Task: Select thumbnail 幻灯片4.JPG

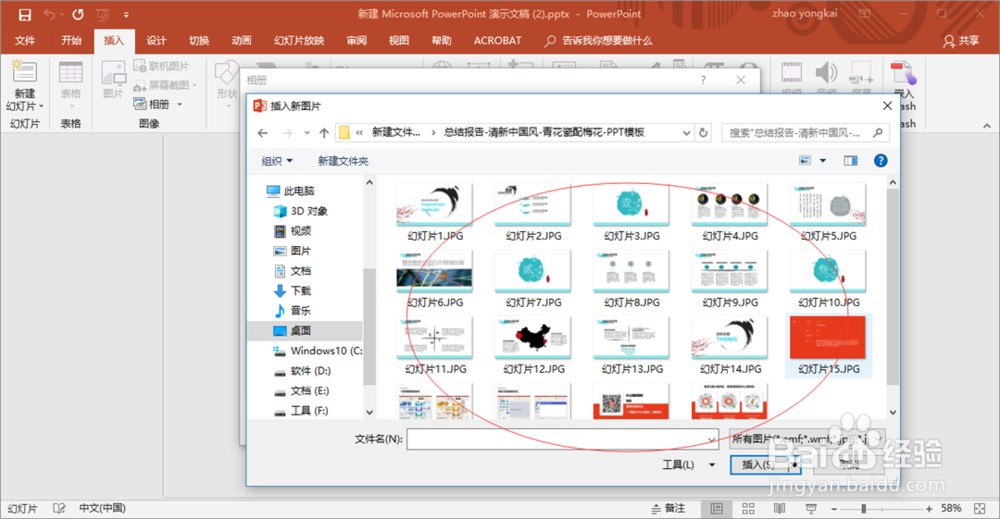Action: coord(730,212)
